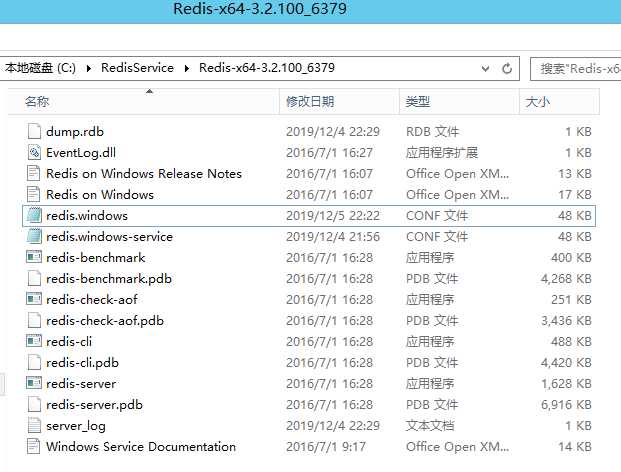621x472 pixels.
Task: Click the redis-server.pdb file icon
Action: 34,404
